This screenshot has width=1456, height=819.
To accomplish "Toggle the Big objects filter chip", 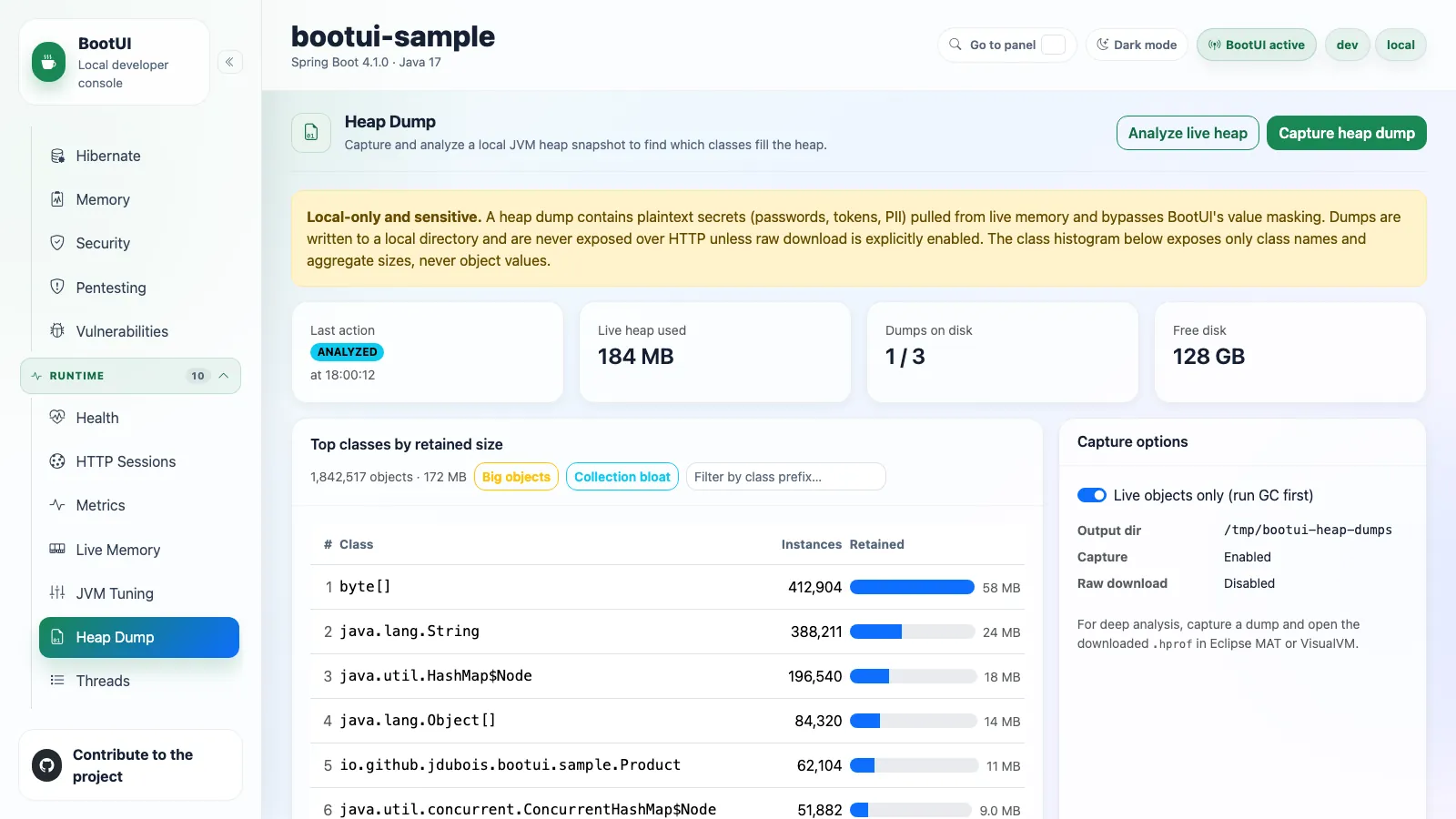I will (x=516, y=477).
